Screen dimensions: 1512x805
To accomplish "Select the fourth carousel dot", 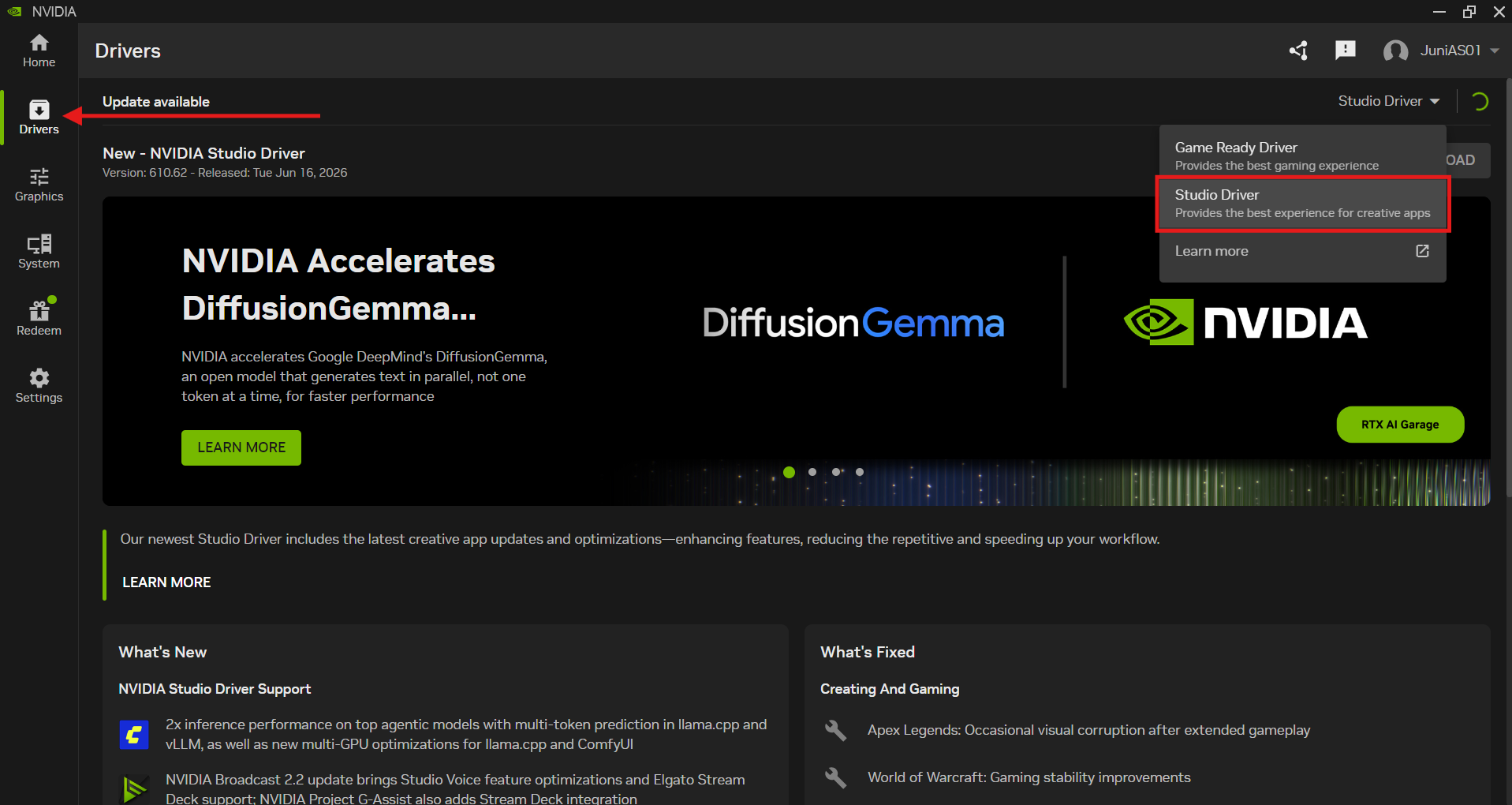I will coord(860,472).
